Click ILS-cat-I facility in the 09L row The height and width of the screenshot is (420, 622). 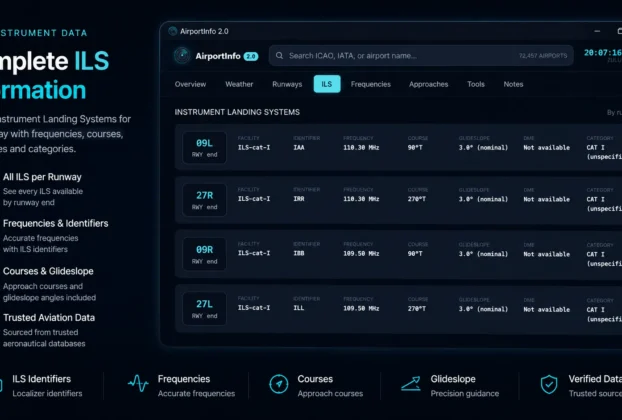click(x=254, y=148)
